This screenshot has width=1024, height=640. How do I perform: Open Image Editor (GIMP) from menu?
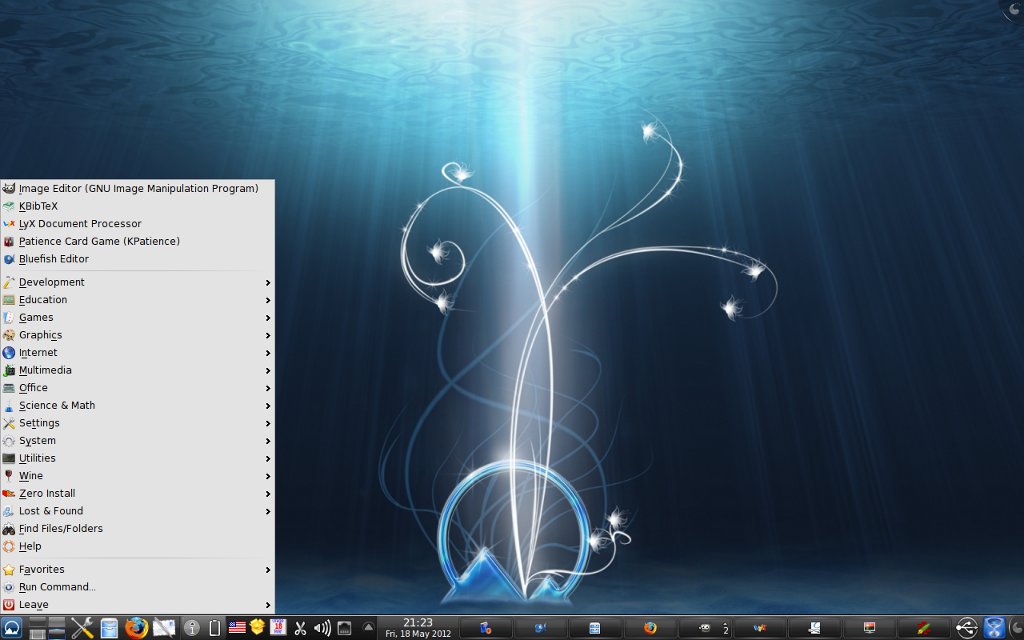(137, 188)
